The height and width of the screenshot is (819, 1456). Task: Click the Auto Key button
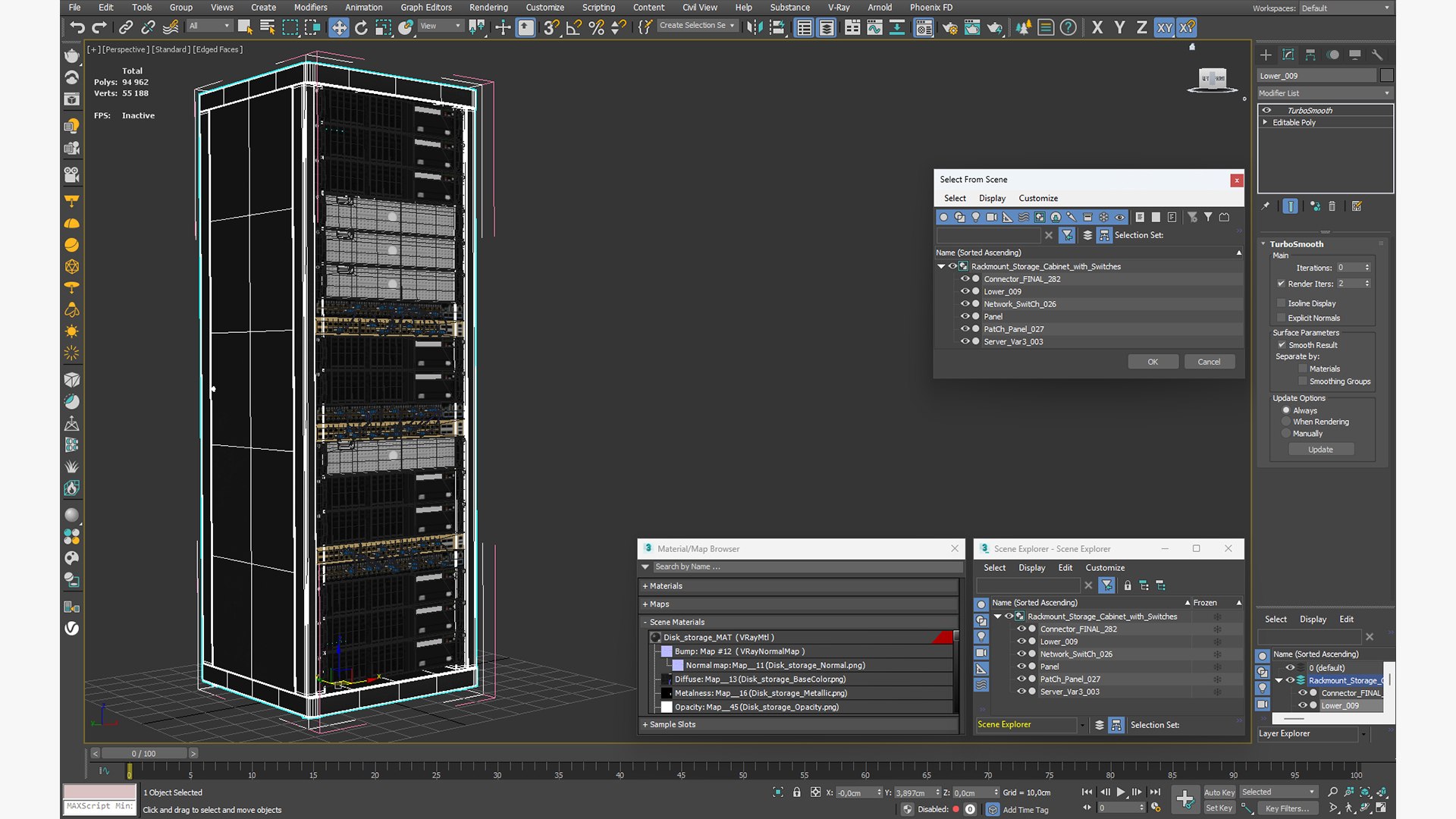(1219, 792)
